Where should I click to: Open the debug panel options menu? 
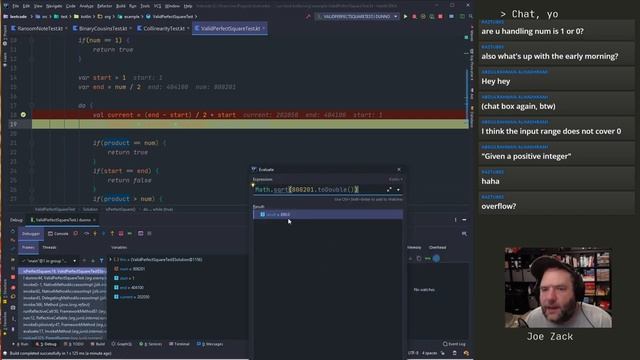coord(456,220)
